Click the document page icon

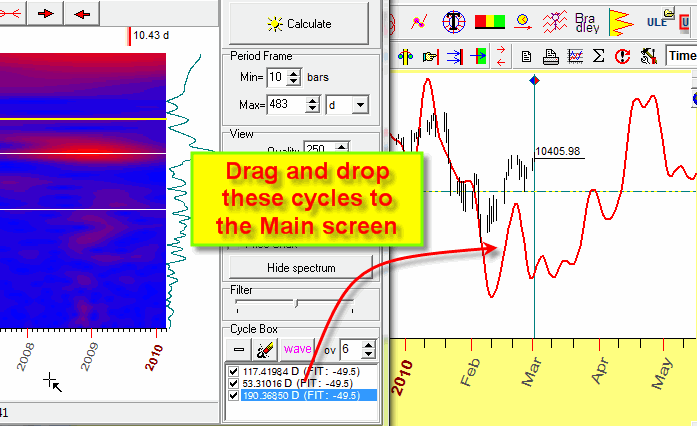(x=526, y=56)
